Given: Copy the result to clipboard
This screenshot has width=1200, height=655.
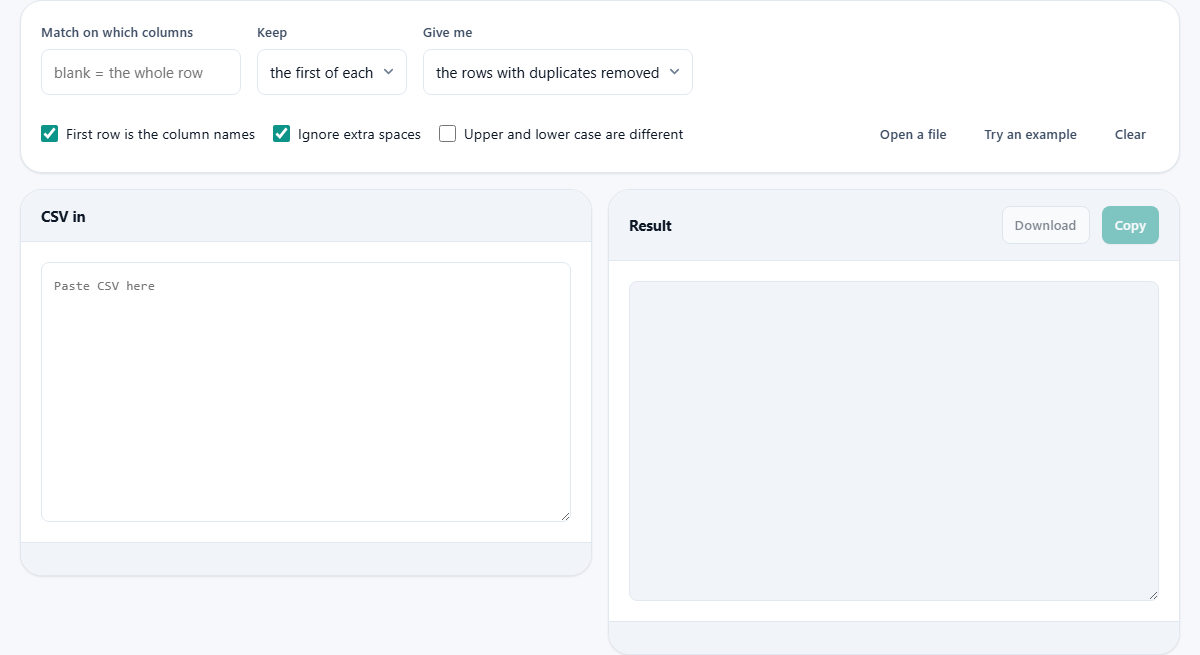Looking at the screenshot, I should (x=1130, y=225).
